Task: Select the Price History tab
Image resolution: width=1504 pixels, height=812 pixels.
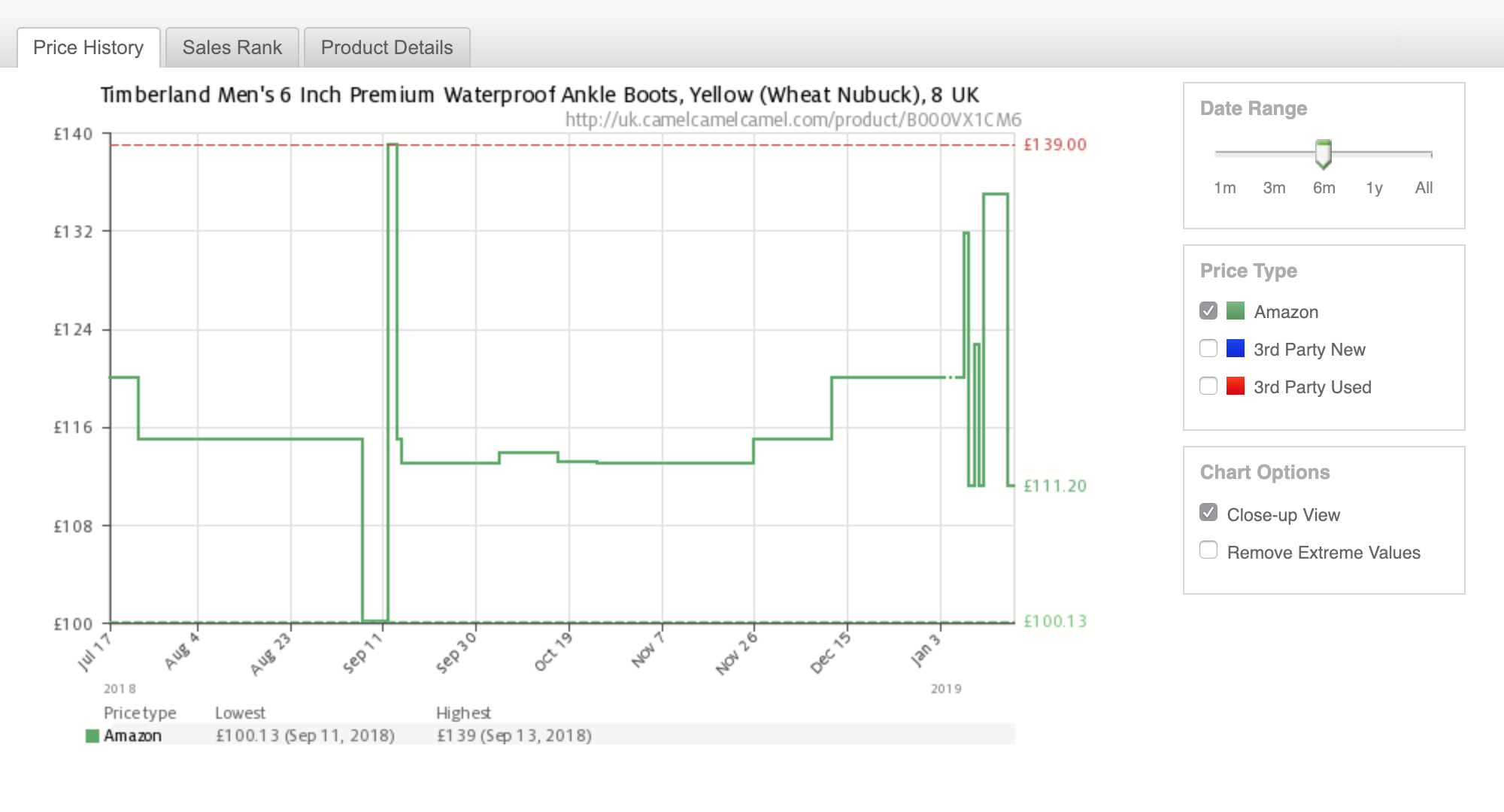Action: tap(88, 47)
